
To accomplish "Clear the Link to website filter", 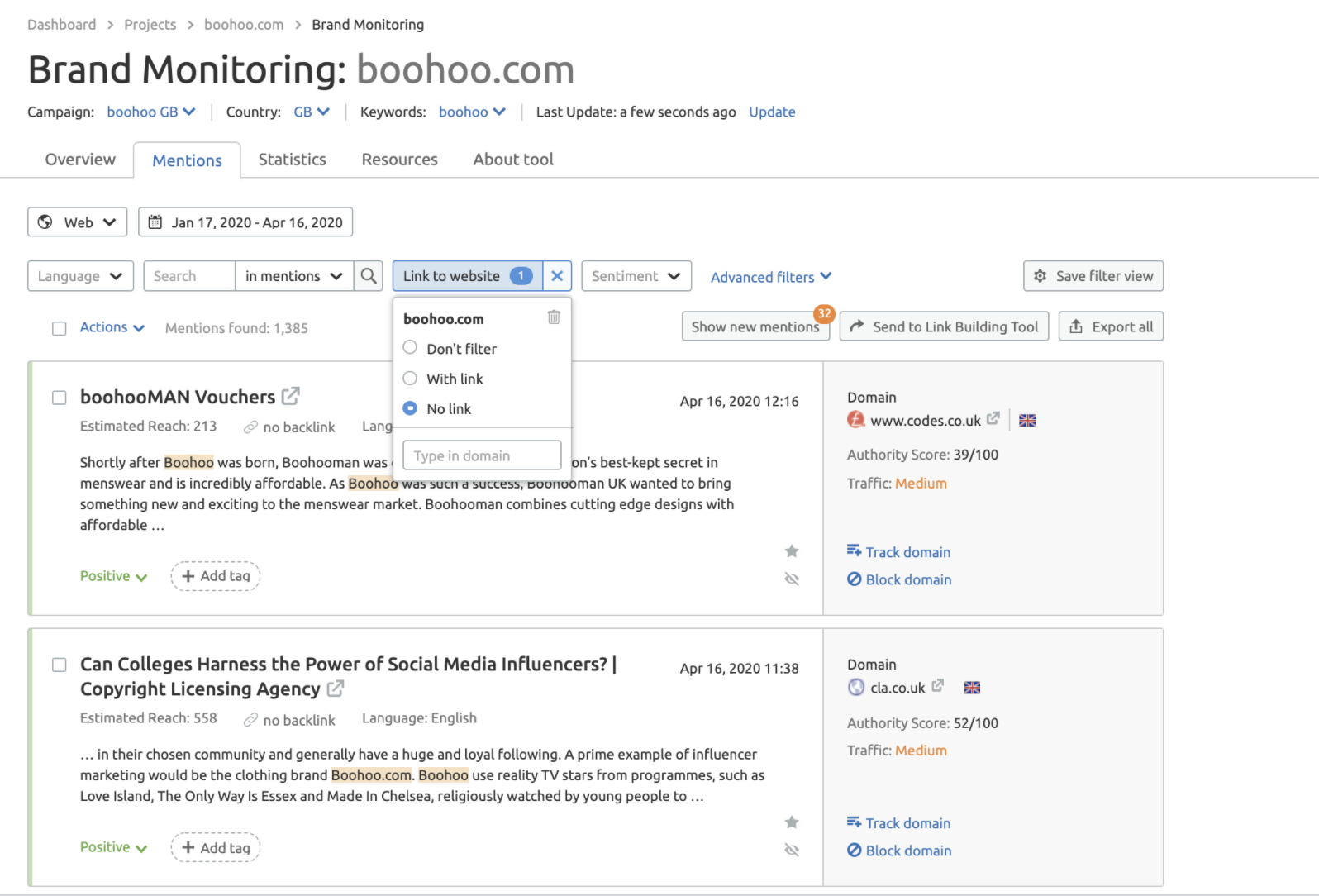I will click(557, 276).
